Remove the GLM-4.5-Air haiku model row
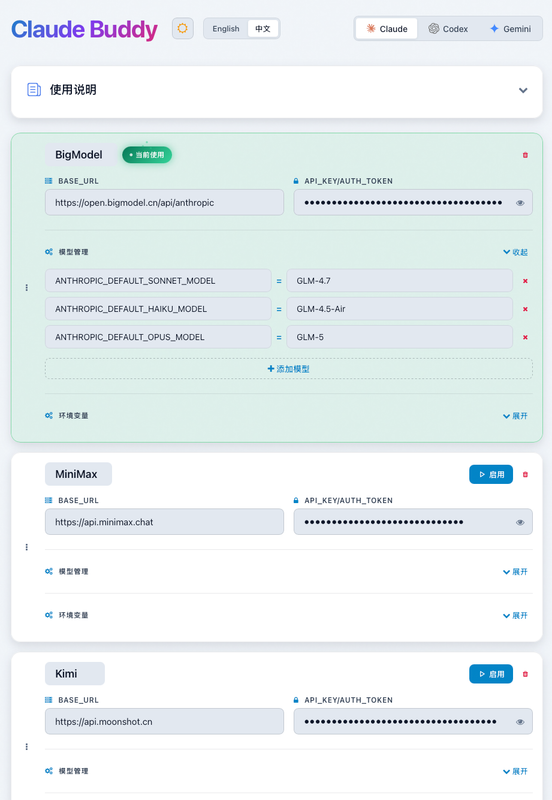 [525, 309]
